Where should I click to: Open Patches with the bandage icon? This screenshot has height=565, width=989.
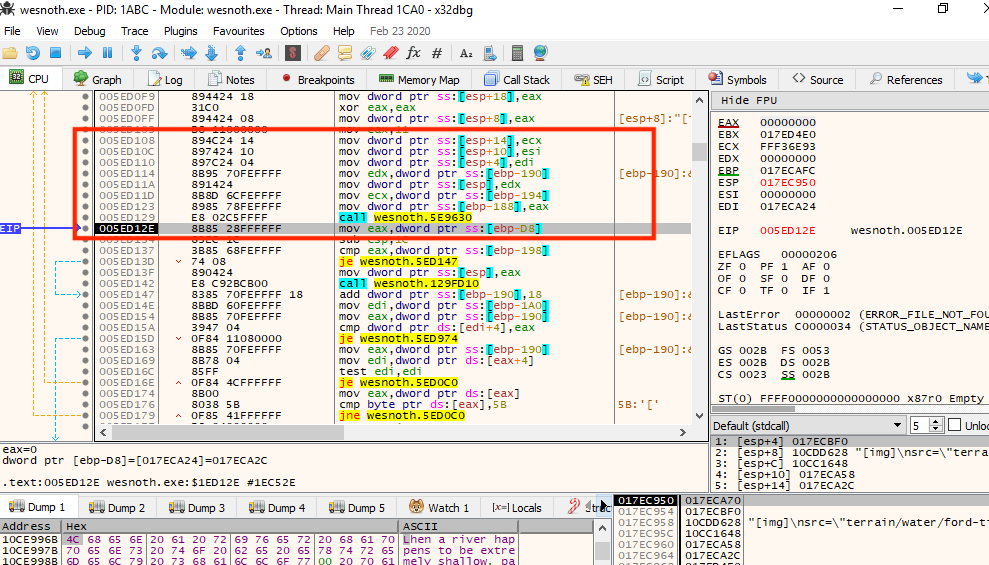tap(322, 53)
